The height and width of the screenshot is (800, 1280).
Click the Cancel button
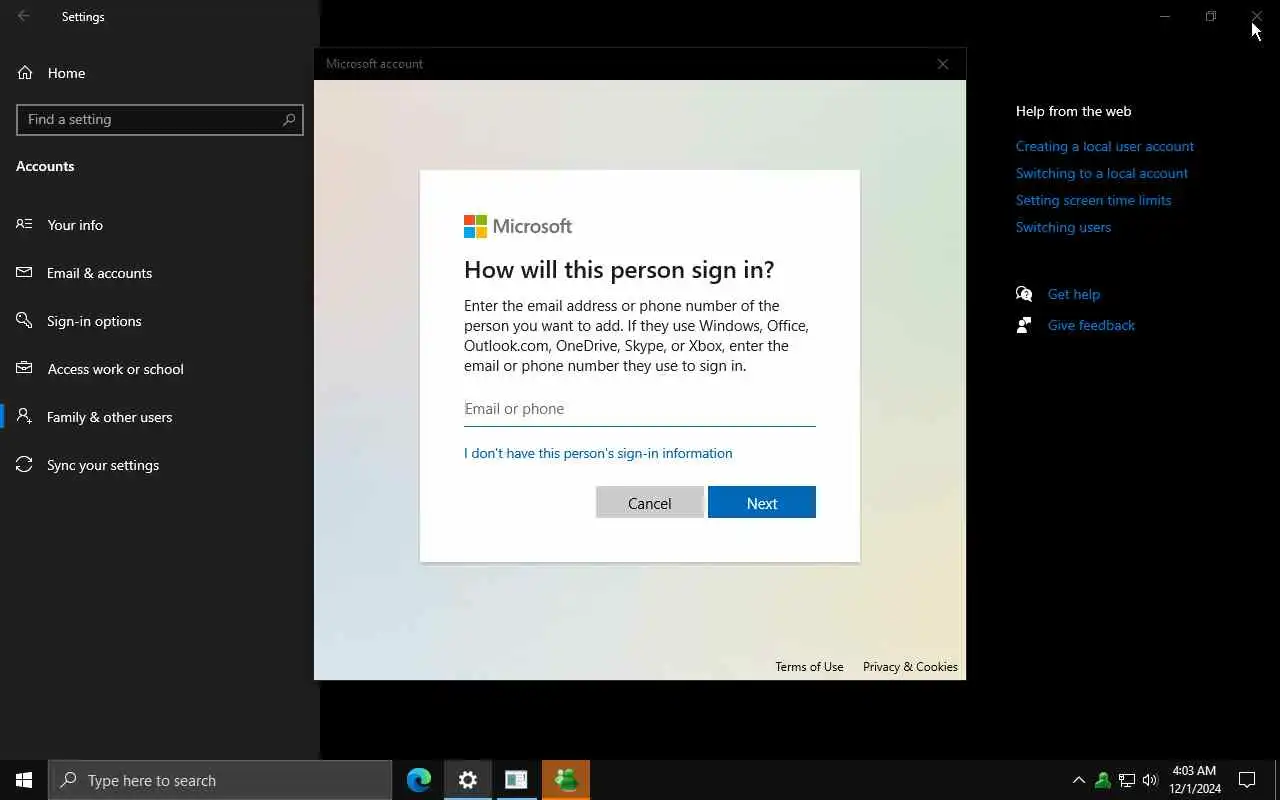[650, 502]
